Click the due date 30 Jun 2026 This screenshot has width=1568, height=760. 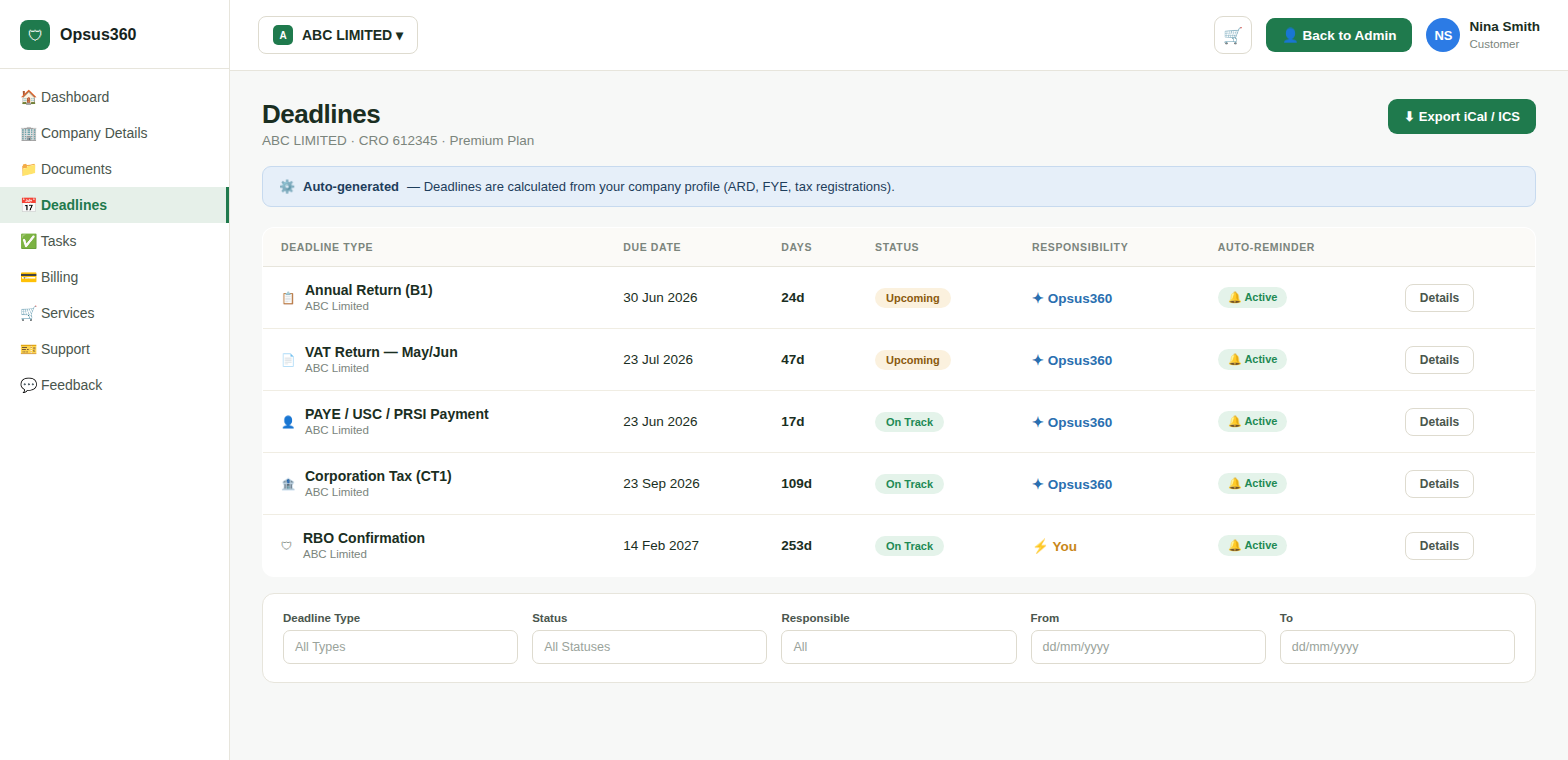pyautogui.click(x=660, y=298)
